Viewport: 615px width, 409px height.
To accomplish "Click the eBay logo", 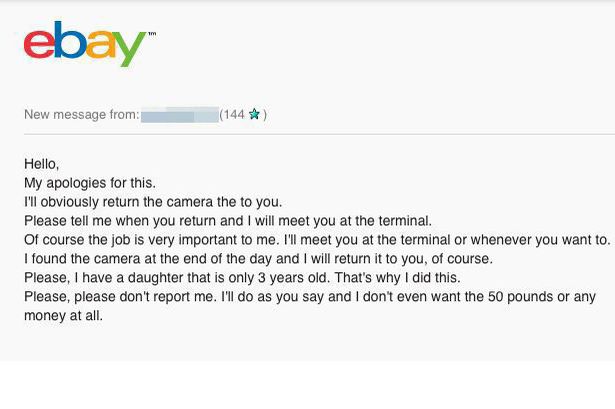I will [89, 44].
